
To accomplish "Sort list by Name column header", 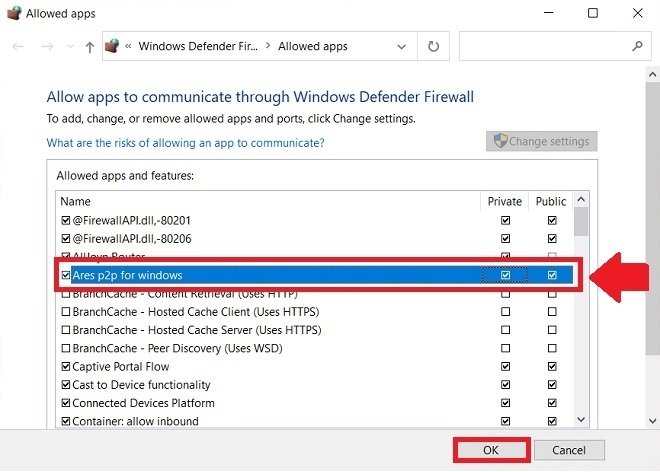I will (75, 201).
